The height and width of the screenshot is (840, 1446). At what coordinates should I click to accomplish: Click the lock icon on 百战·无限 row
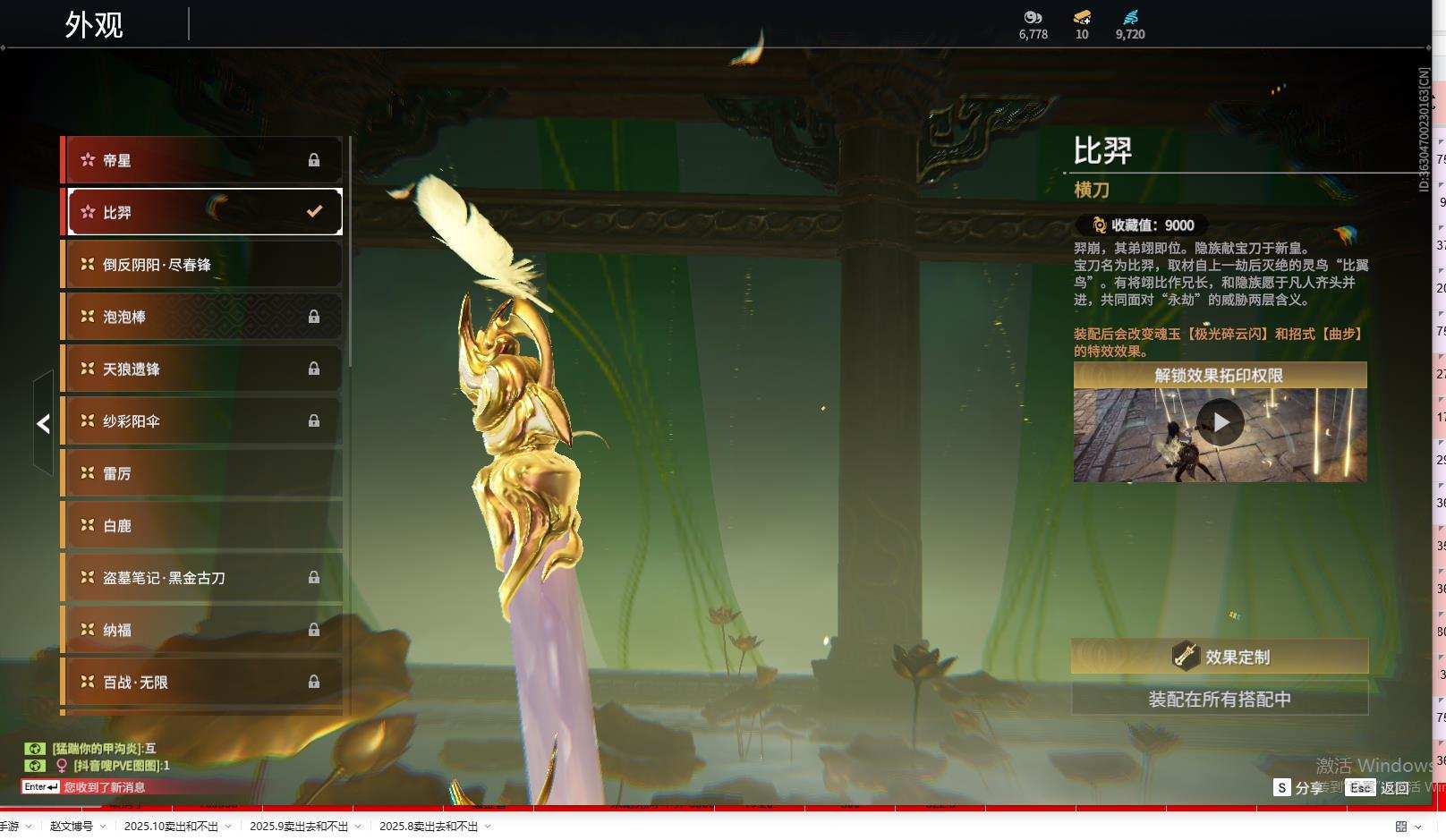click(314, 682)
